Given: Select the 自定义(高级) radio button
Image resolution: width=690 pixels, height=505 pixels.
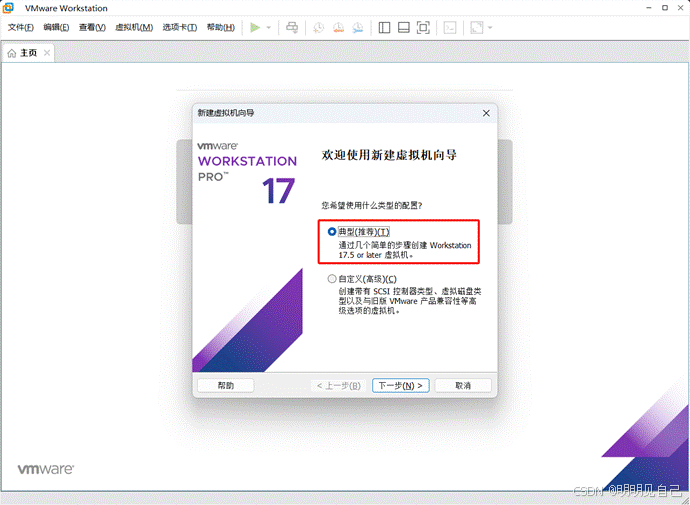Looking at the screenshot, I should coord(332,279).
